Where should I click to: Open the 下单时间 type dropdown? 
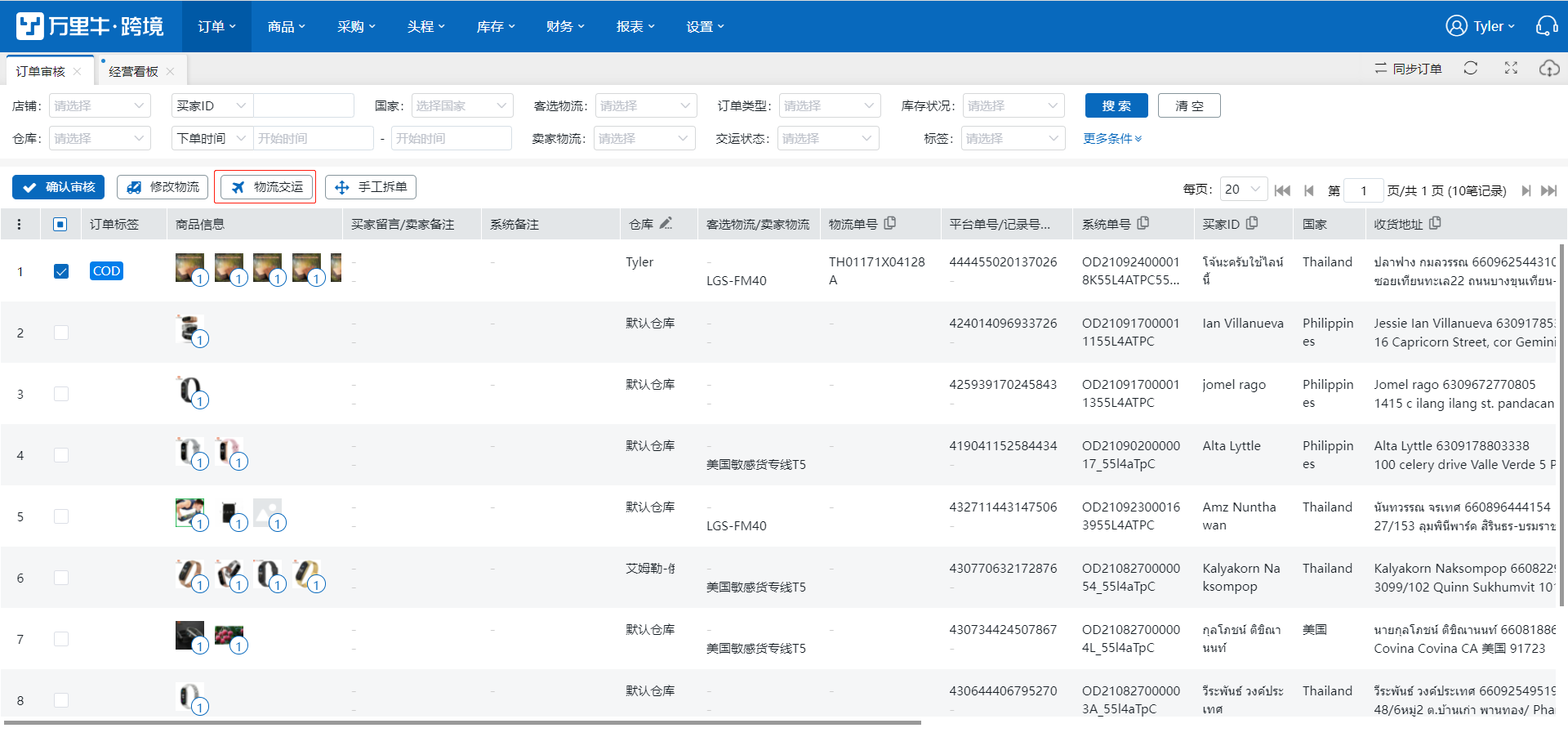click(212, 138)
